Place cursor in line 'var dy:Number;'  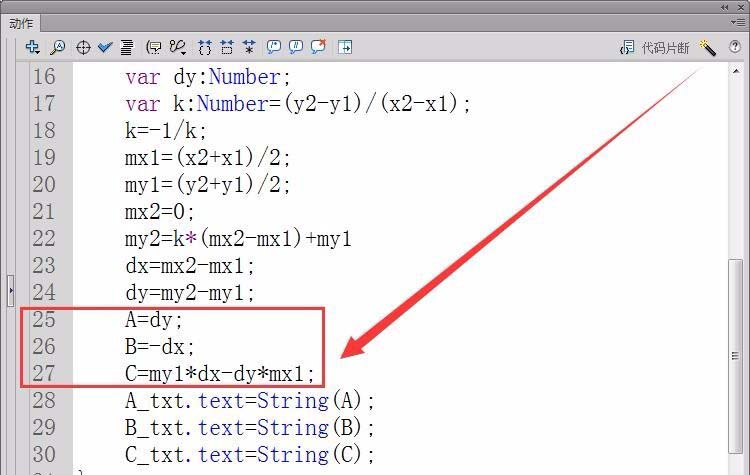pyautogui.click(x=208, y=77)
